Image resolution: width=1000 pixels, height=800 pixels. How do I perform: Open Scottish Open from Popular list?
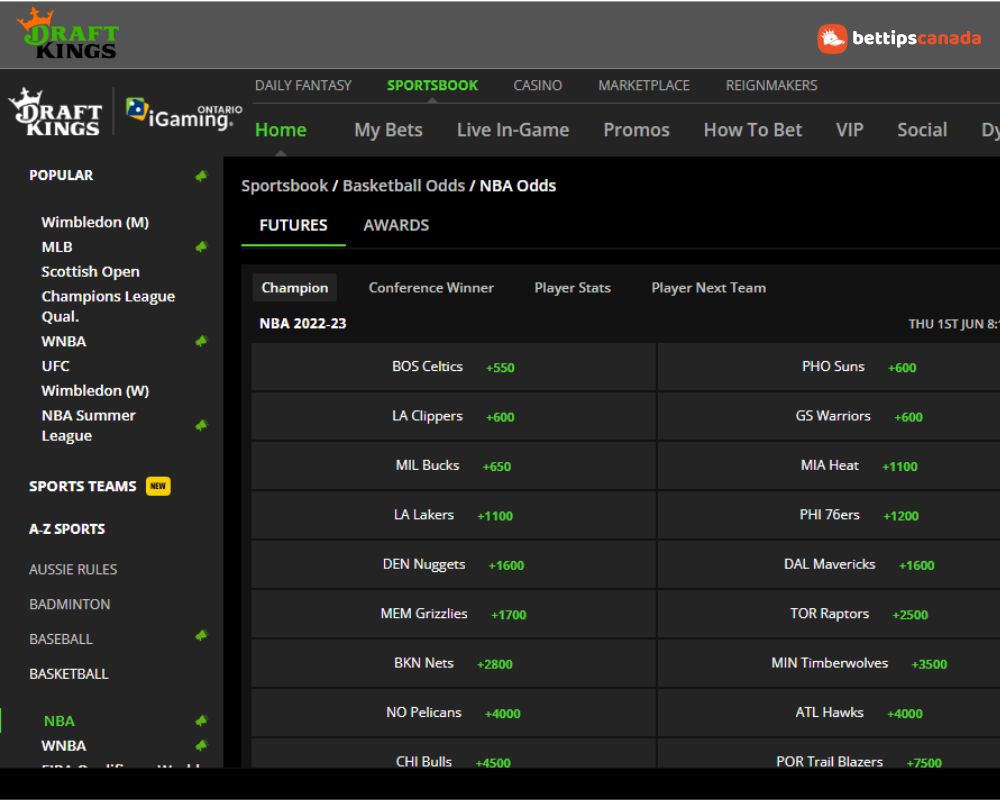(x=90, y=272)
